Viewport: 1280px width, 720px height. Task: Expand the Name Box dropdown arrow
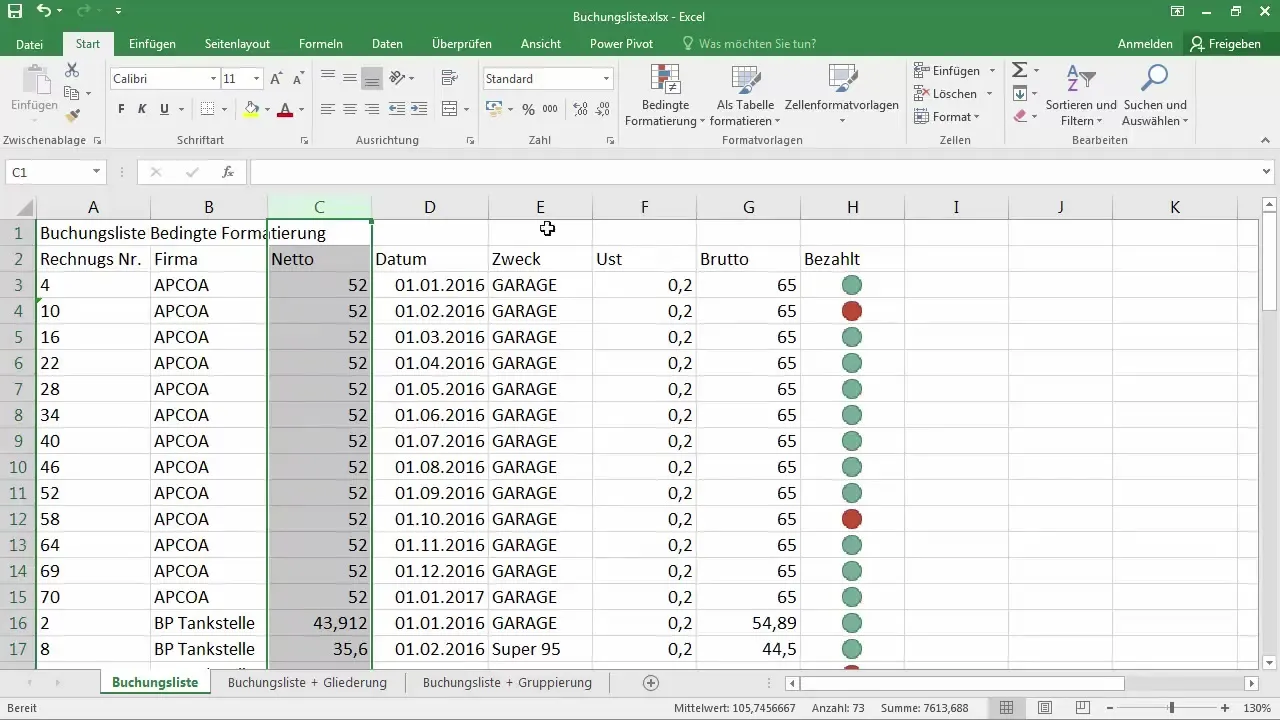(x=96, y=172)
